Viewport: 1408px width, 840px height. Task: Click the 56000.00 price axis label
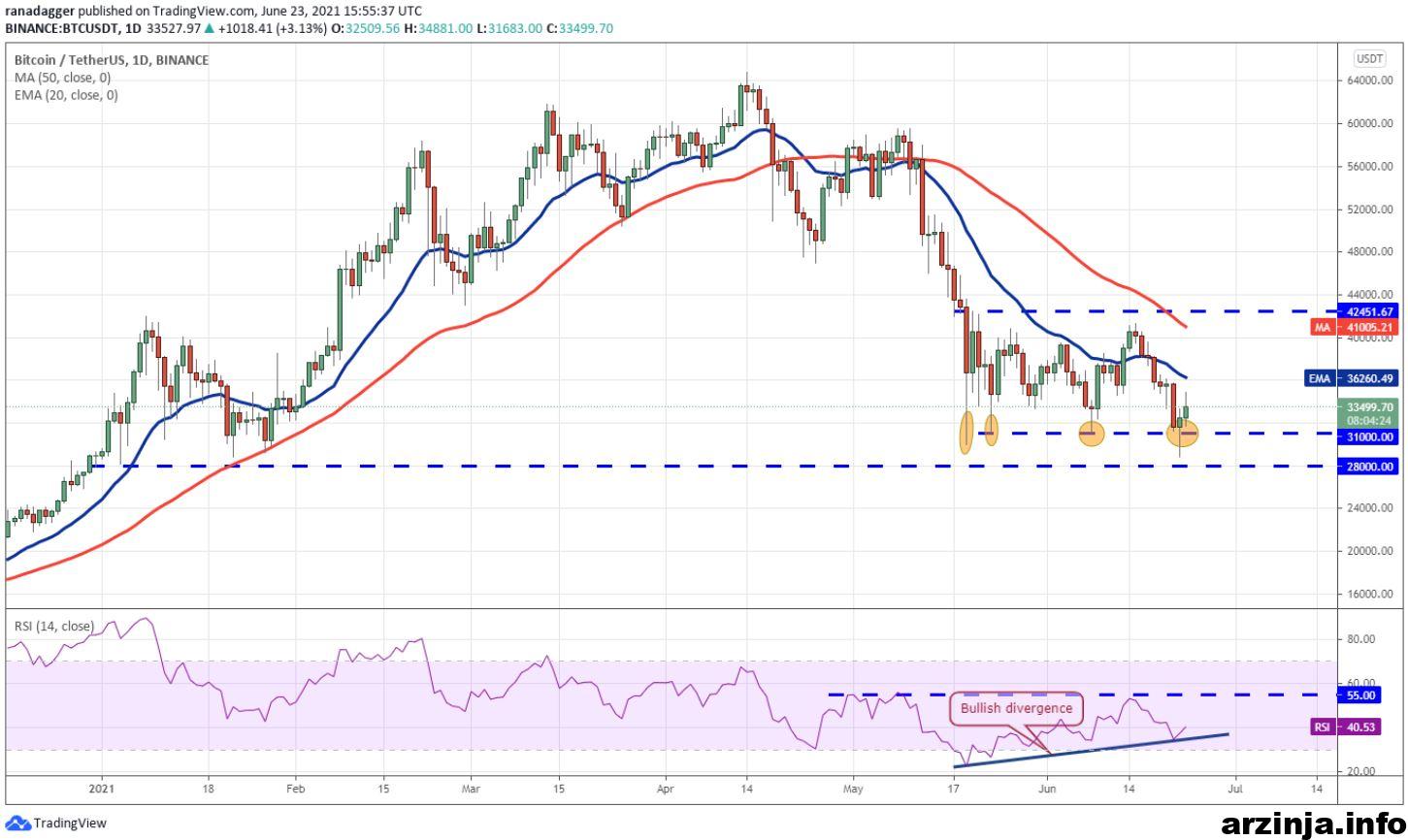[1370, 166]
